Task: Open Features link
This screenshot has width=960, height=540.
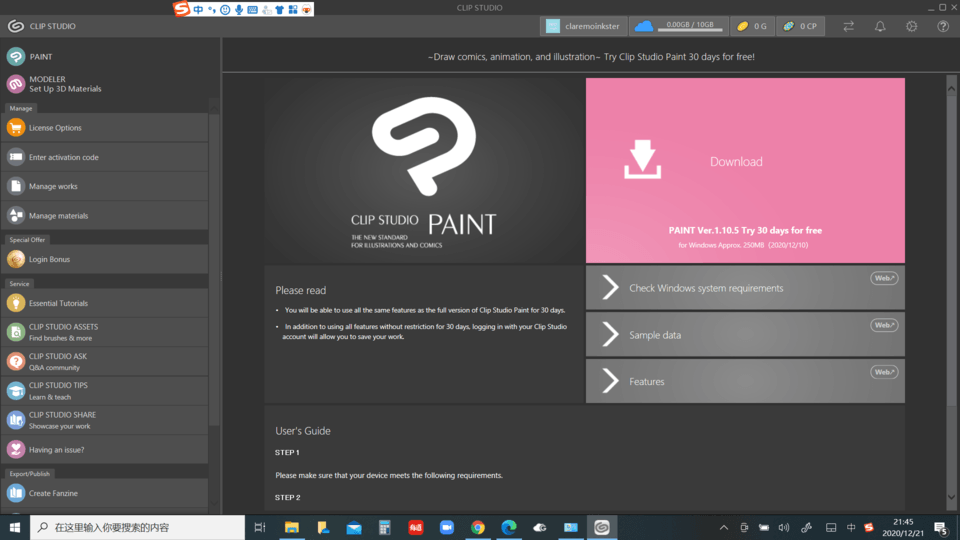Action: 745,381
